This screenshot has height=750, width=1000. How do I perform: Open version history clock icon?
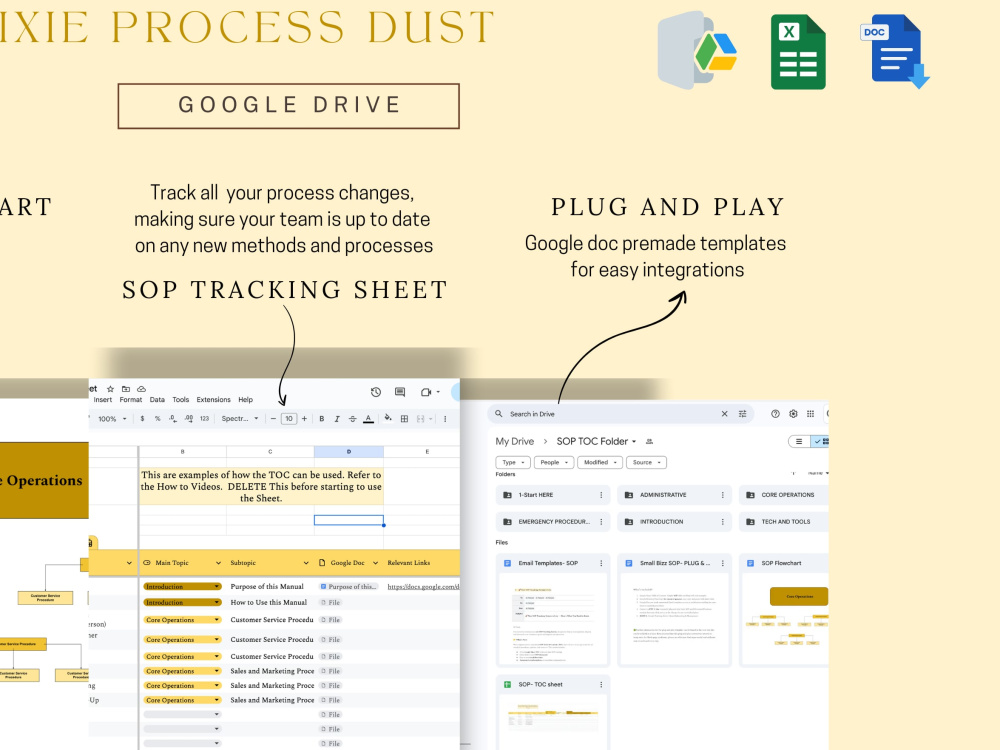(376, 392)
